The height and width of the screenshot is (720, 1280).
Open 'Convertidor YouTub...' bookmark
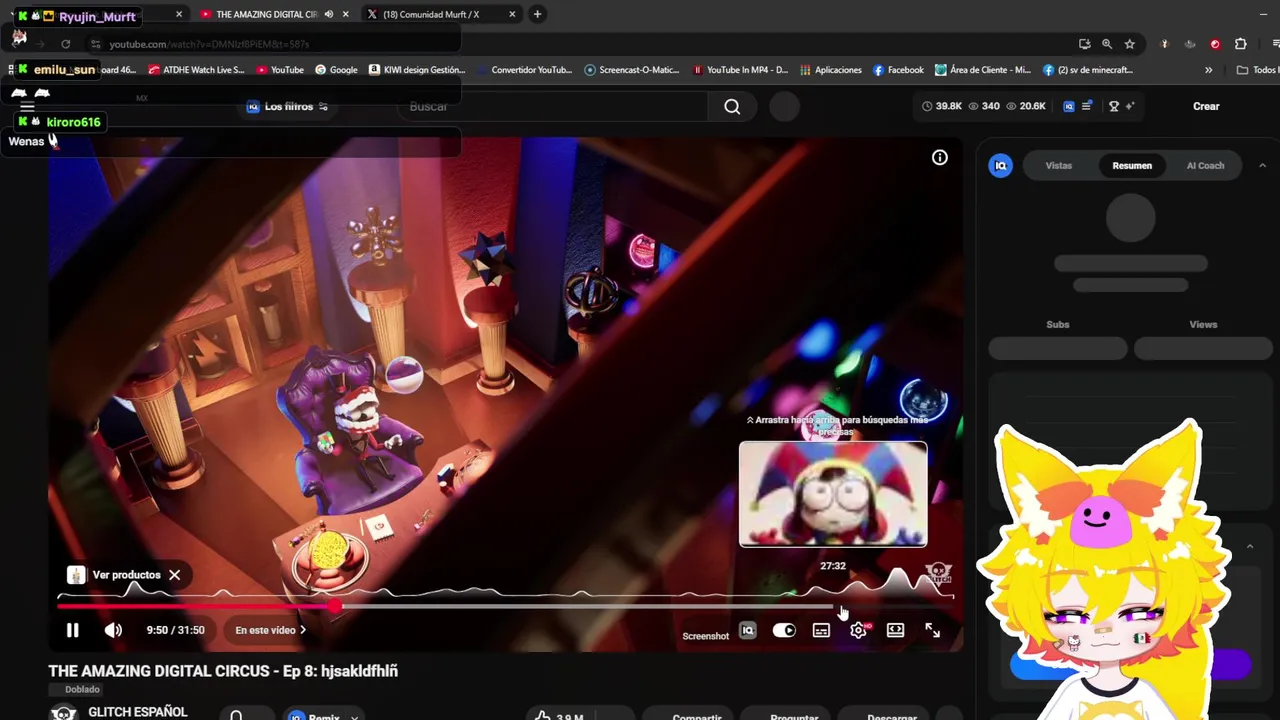(x=524, y=70)
